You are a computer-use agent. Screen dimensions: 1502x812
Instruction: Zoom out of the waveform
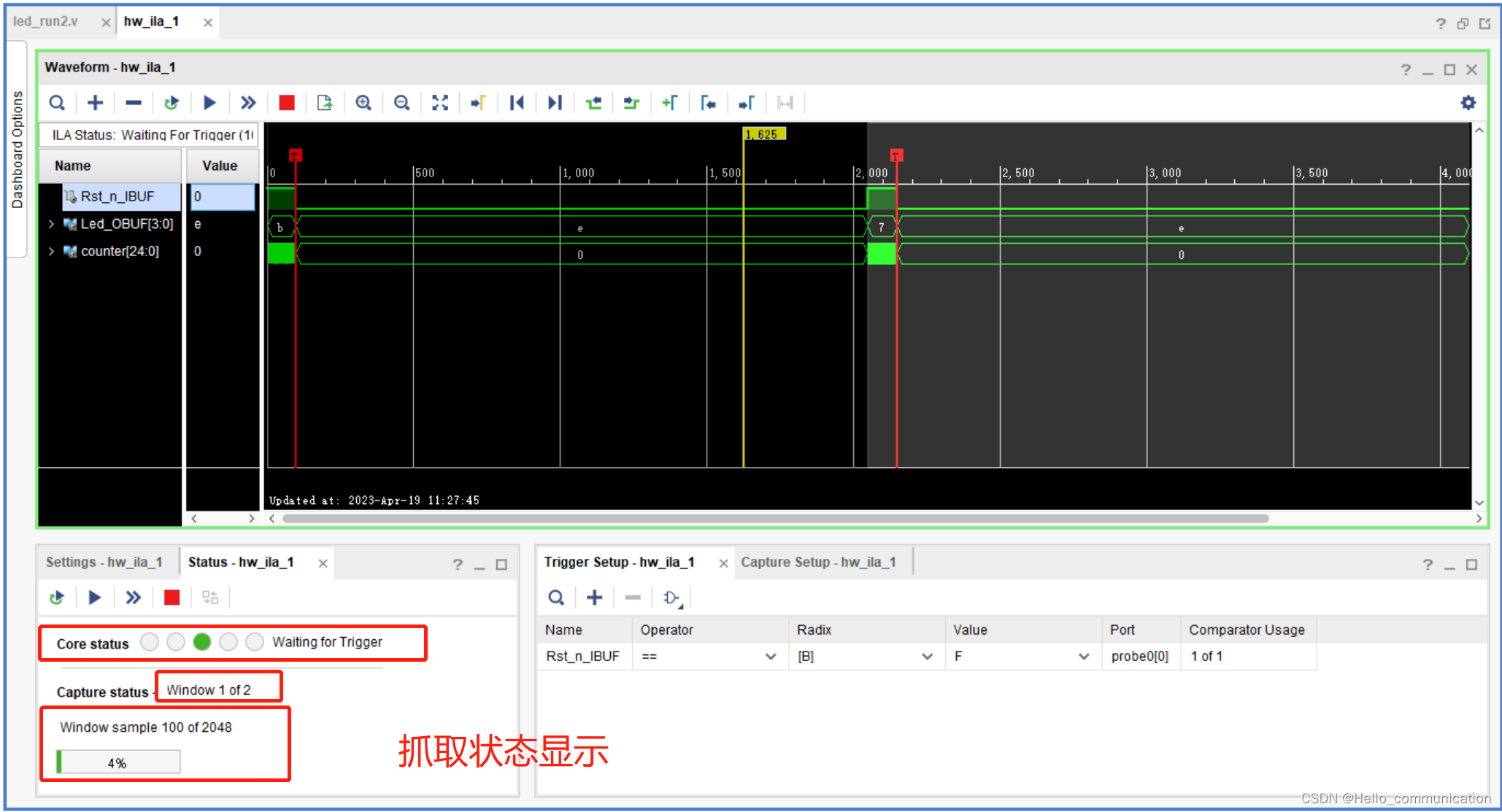(402, 102)
